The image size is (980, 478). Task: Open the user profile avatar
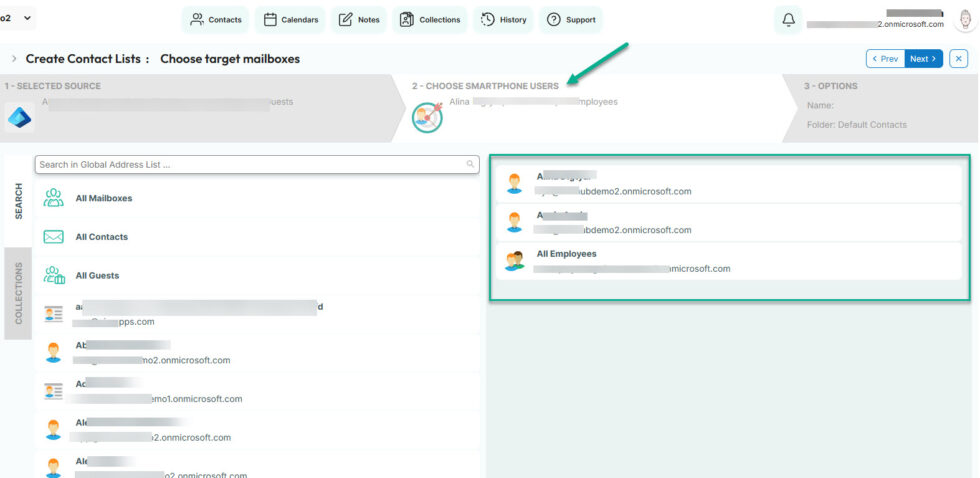(x=963, y=20)
